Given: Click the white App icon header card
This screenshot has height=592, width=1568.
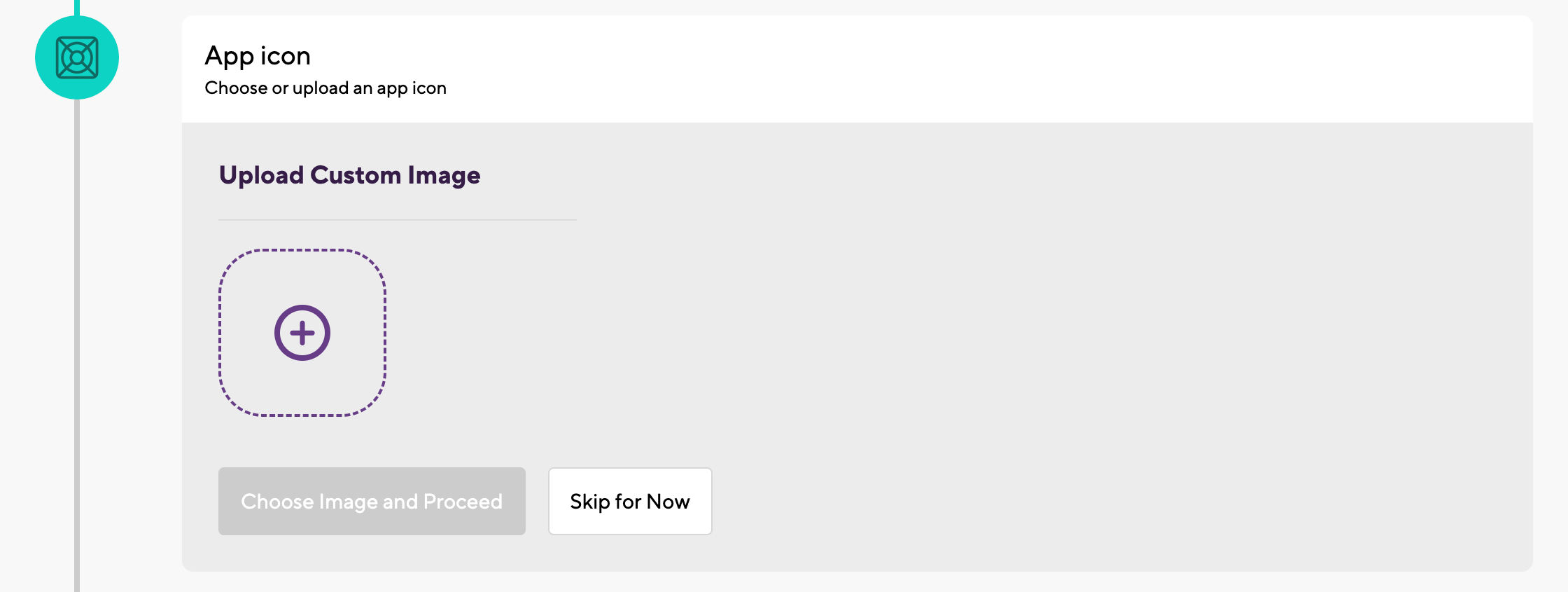Looking at the screenshot, I should tap(857, 69).
